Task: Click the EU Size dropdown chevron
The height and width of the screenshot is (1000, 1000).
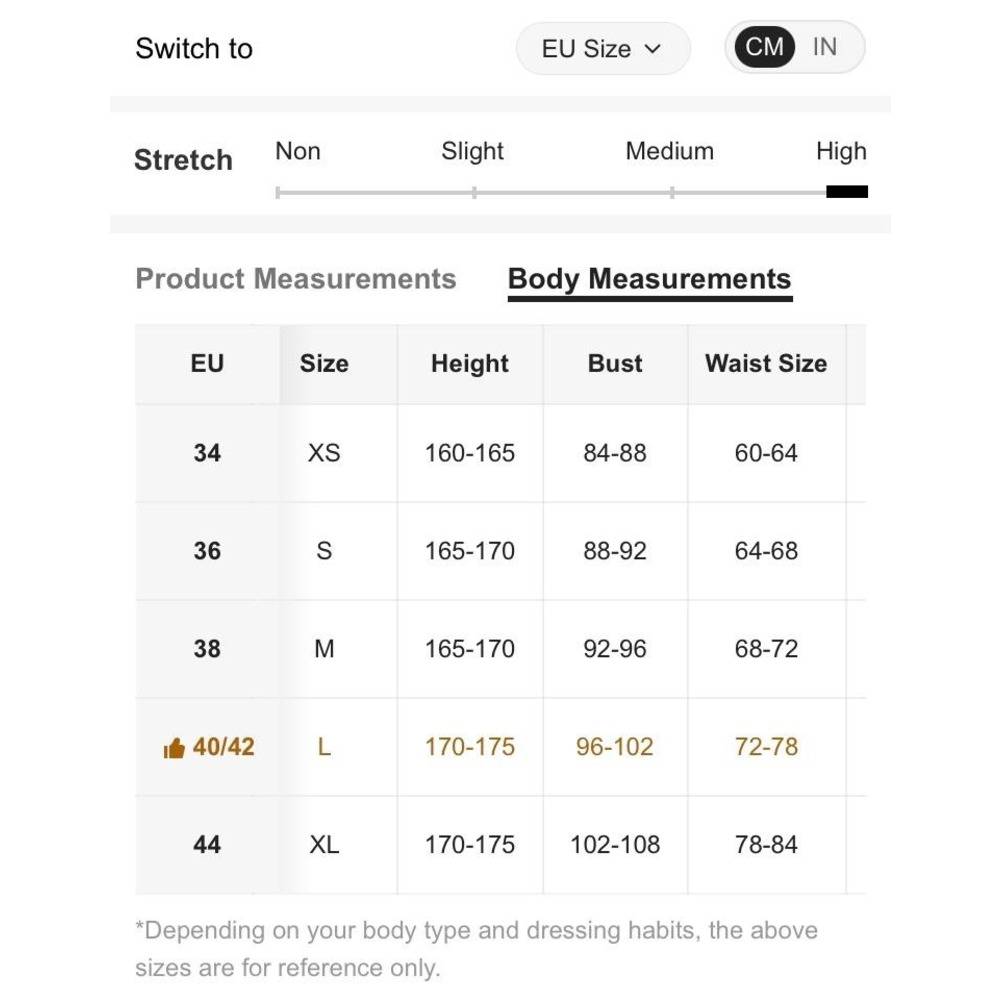Action: tap(654, 49)
